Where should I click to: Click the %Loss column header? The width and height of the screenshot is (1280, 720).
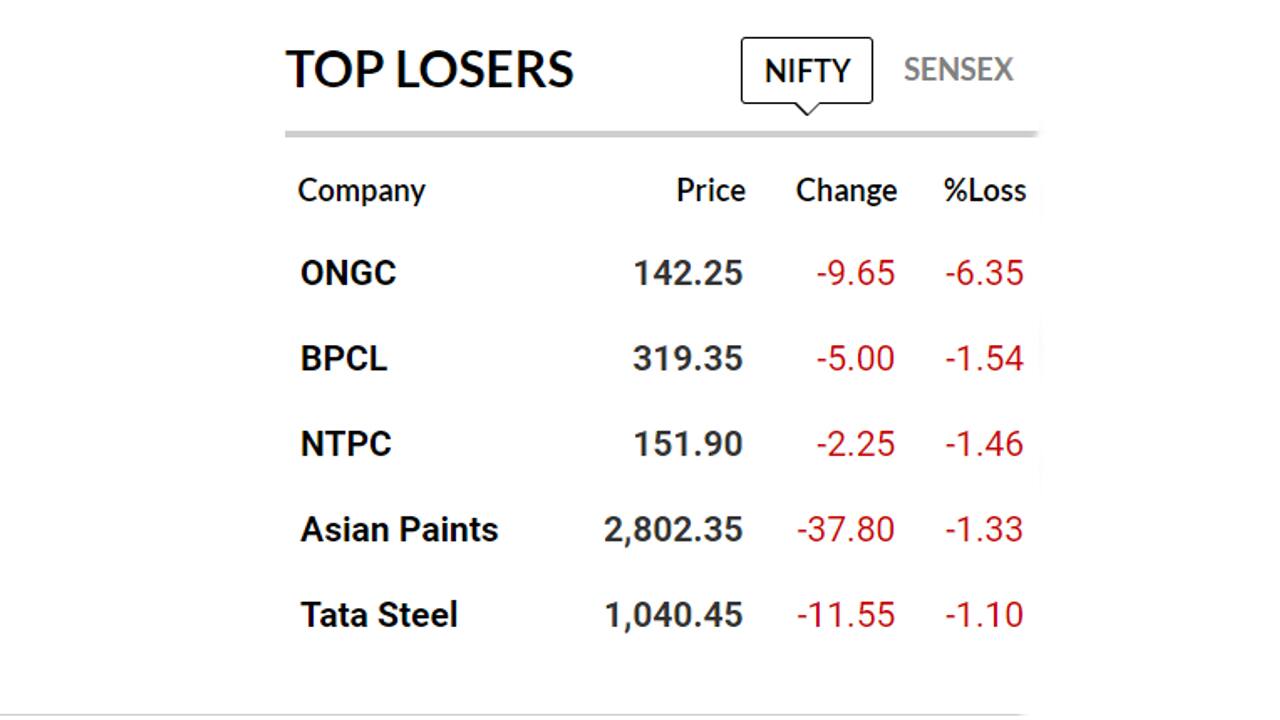pos(984,190)
